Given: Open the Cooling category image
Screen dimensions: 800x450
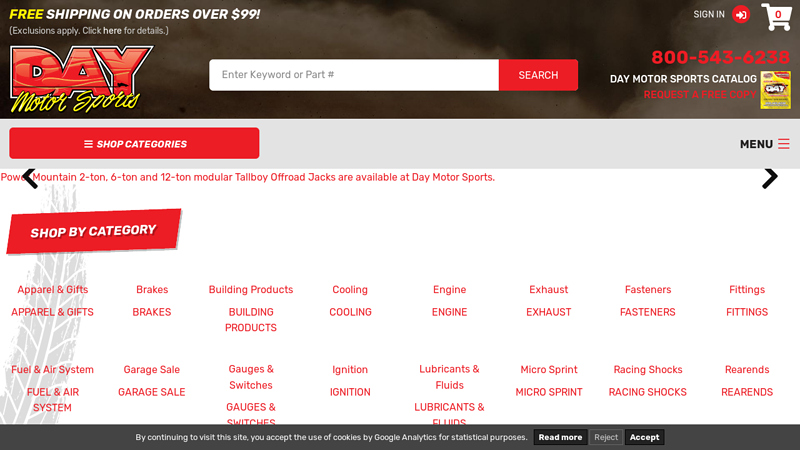Looking at the screenshot, I should pyautogui.click(x=350, y=289).
